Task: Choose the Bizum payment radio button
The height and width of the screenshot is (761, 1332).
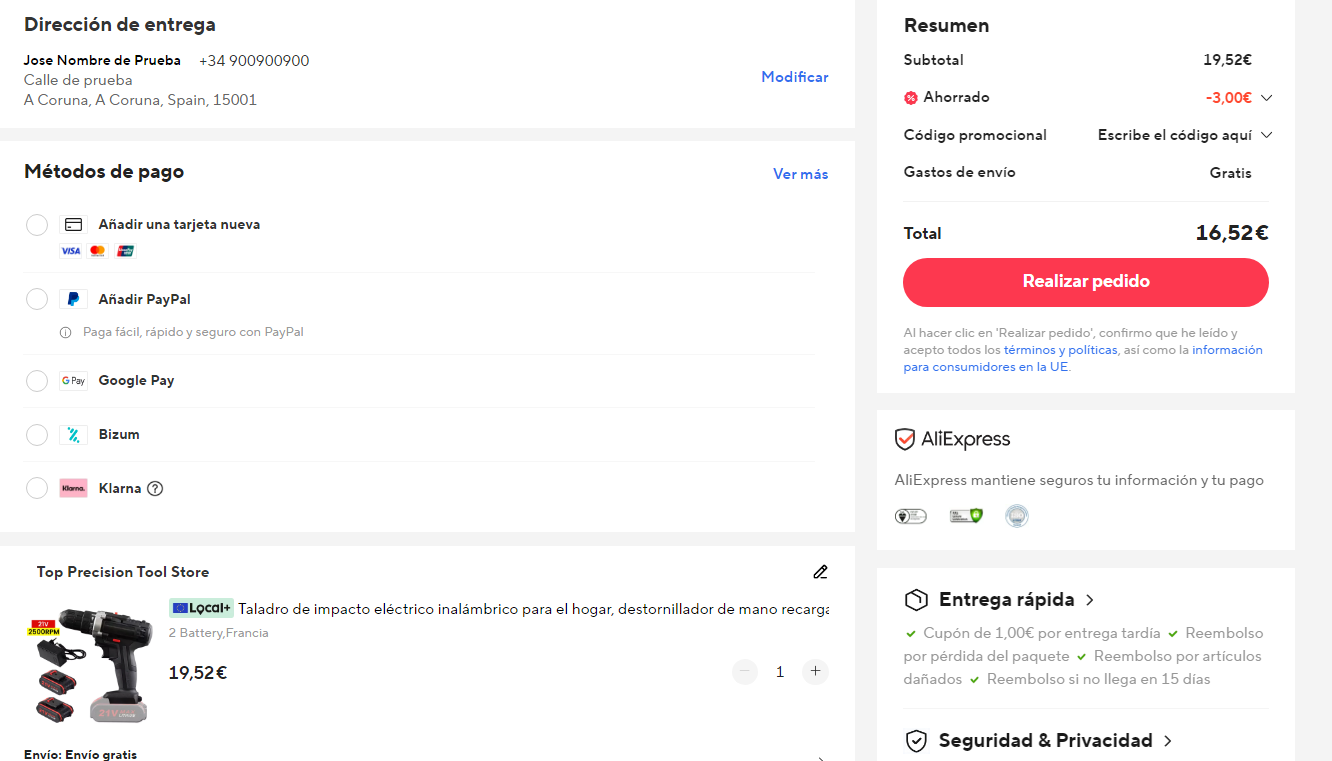Action: coord(37,435)
